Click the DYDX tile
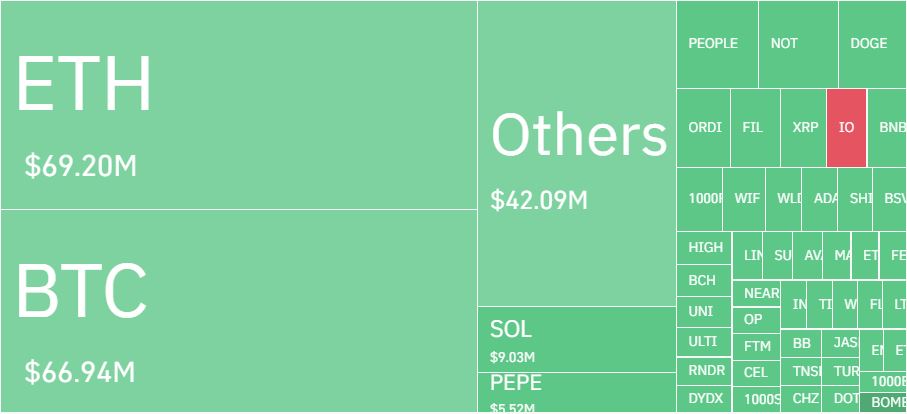907x414 pixels. coord(706,399)
